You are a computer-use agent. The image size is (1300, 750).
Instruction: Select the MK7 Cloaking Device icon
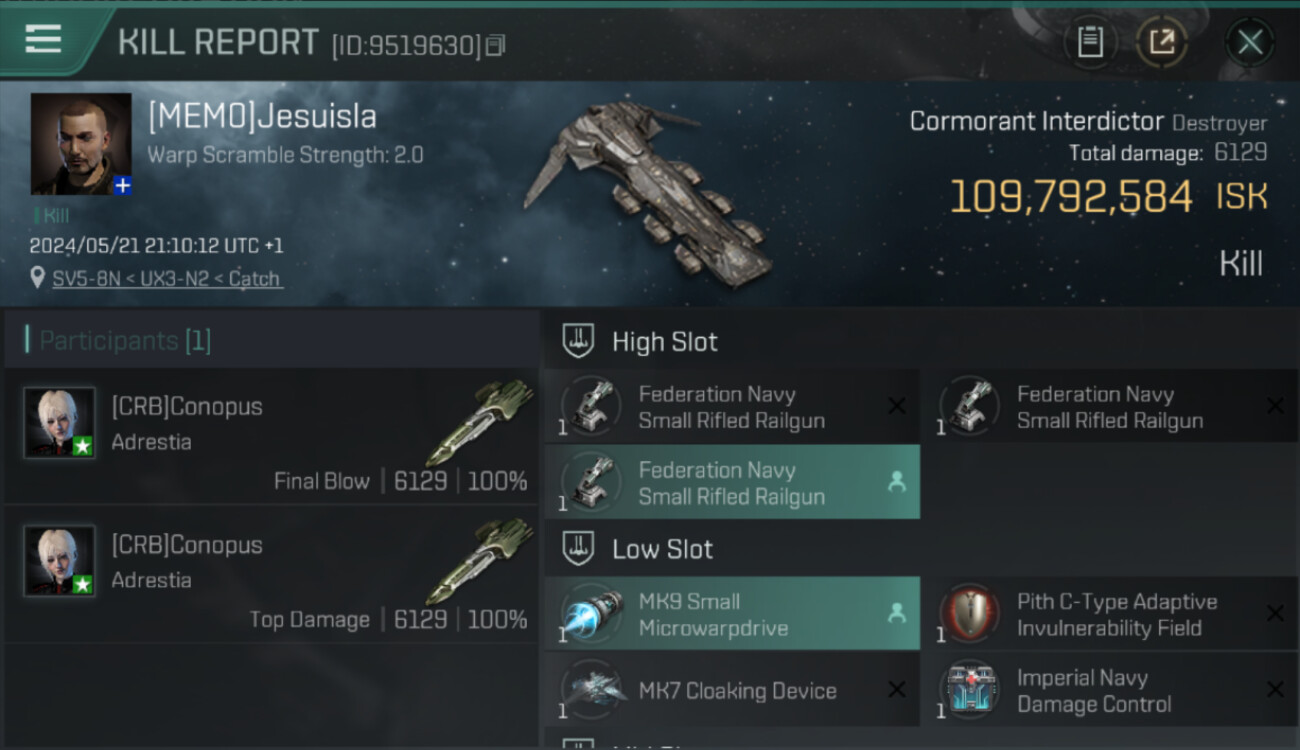click(x=591, y=690)
